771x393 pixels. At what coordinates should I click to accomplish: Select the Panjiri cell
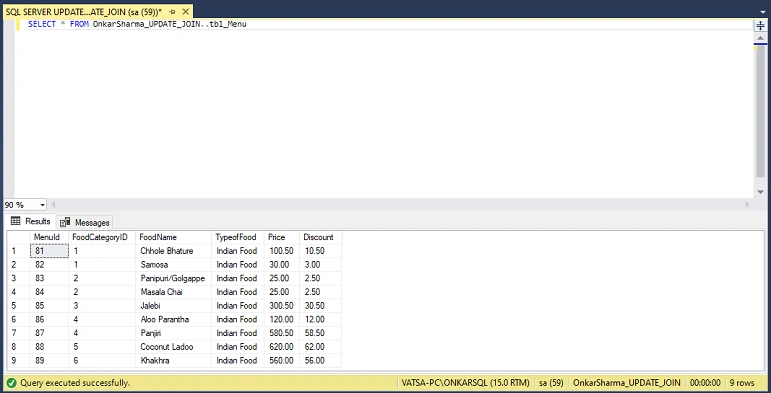(x=174, y=333)
